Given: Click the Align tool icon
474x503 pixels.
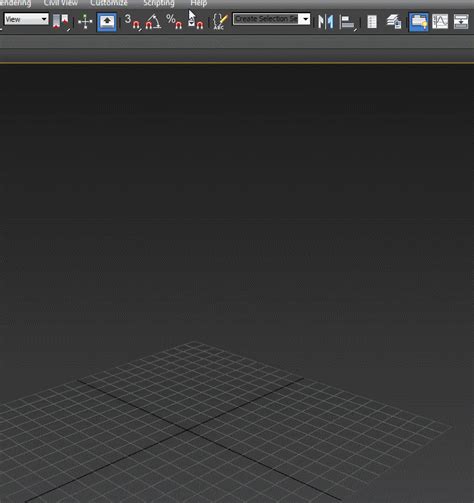Looking at the screenshot, I should coord(348,22).
